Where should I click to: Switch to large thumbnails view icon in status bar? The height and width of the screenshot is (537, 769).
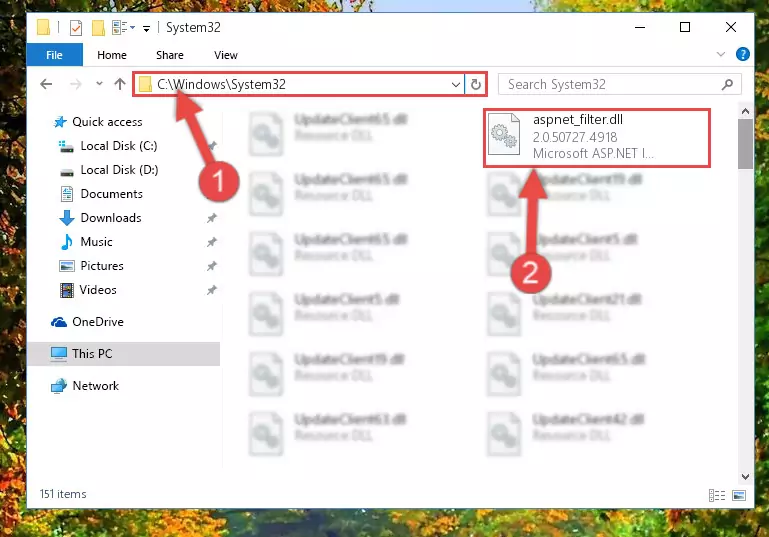click(x=739, y=495)
